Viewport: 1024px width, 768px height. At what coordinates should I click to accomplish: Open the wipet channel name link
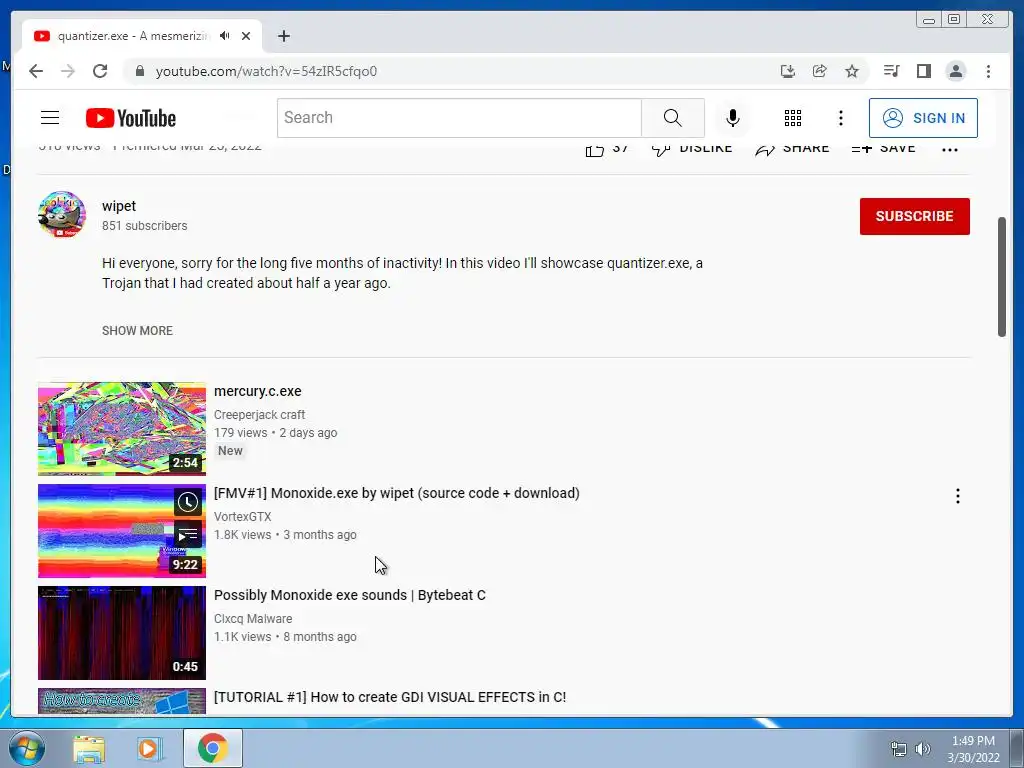[119, 206]
